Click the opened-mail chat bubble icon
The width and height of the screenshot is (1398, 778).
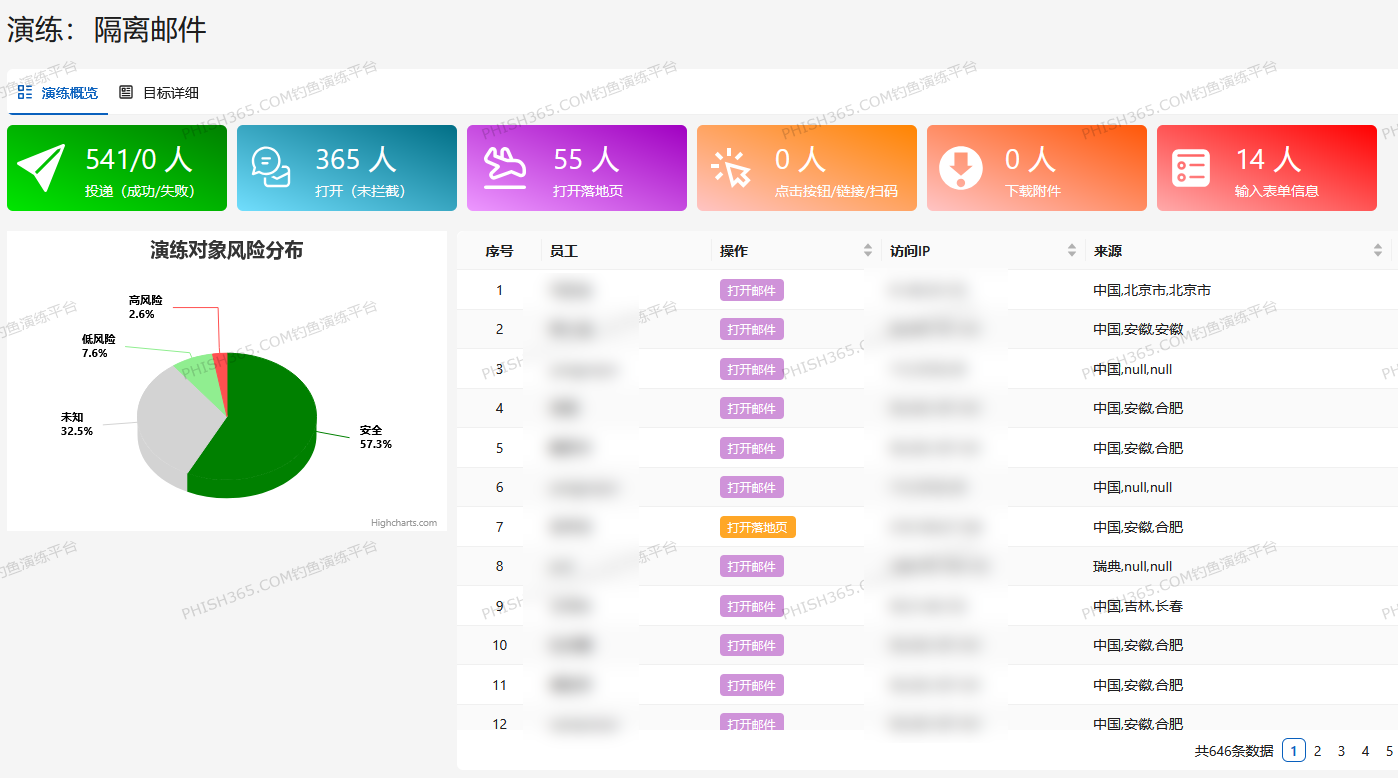click(x=271, y=168)
